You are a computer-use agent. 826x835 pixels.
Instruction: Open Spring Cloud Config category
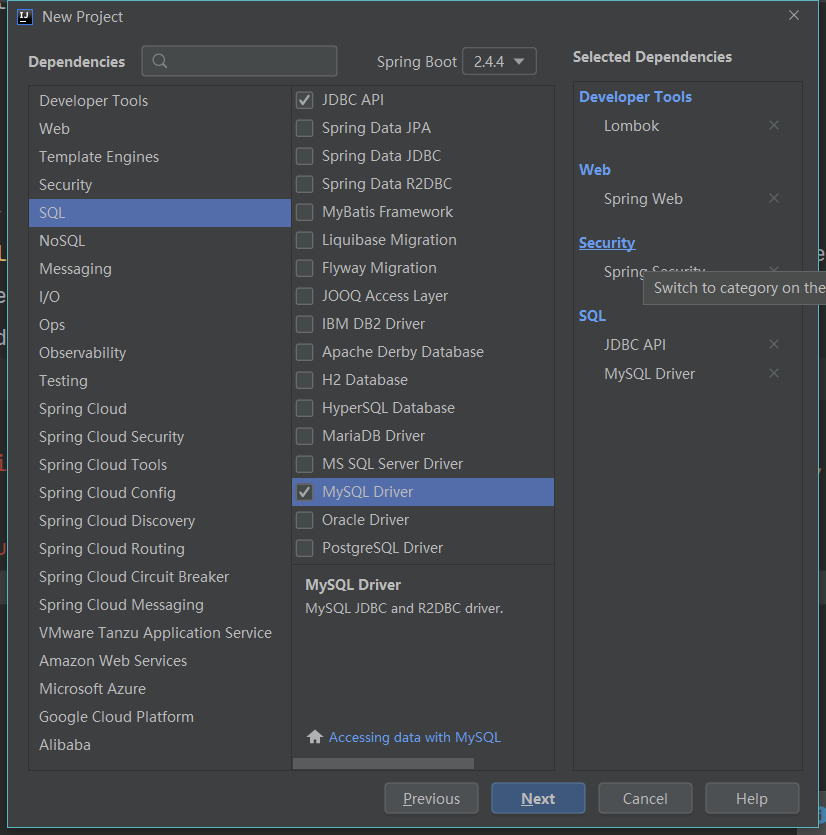(160, 493)
